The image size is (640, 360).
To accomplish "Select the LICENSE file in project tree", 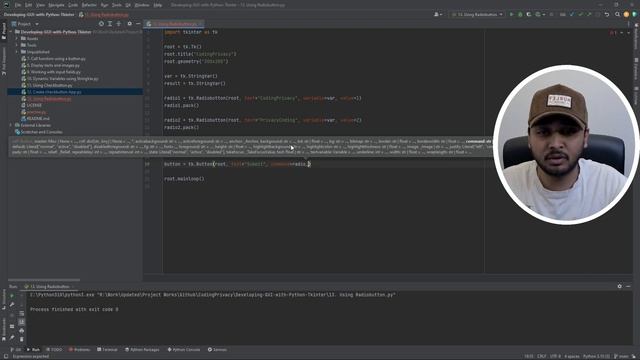I will [34, 105].
